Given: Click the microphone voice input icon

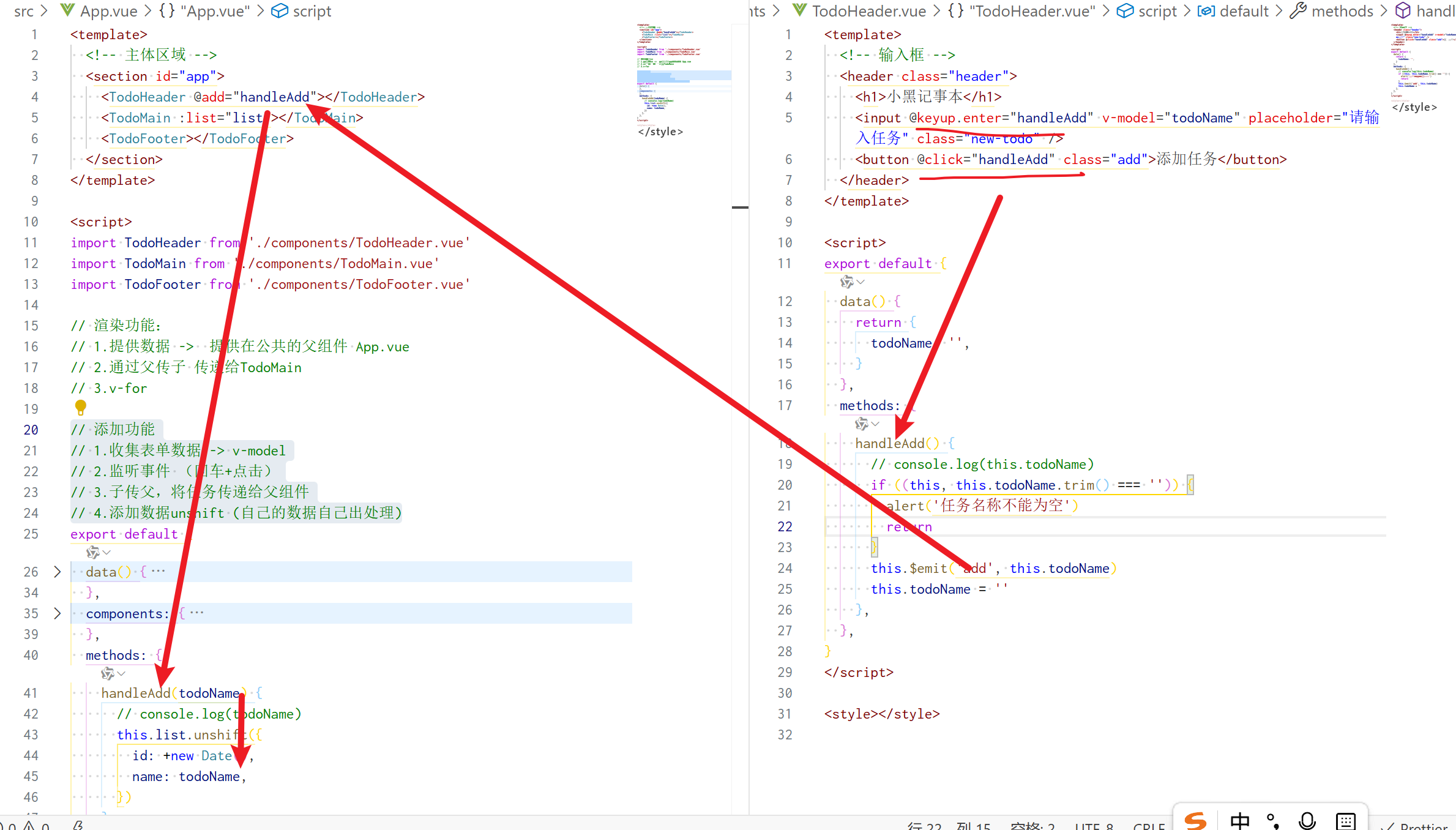Looking at the screenshot, I should [x=1307, y=821].
